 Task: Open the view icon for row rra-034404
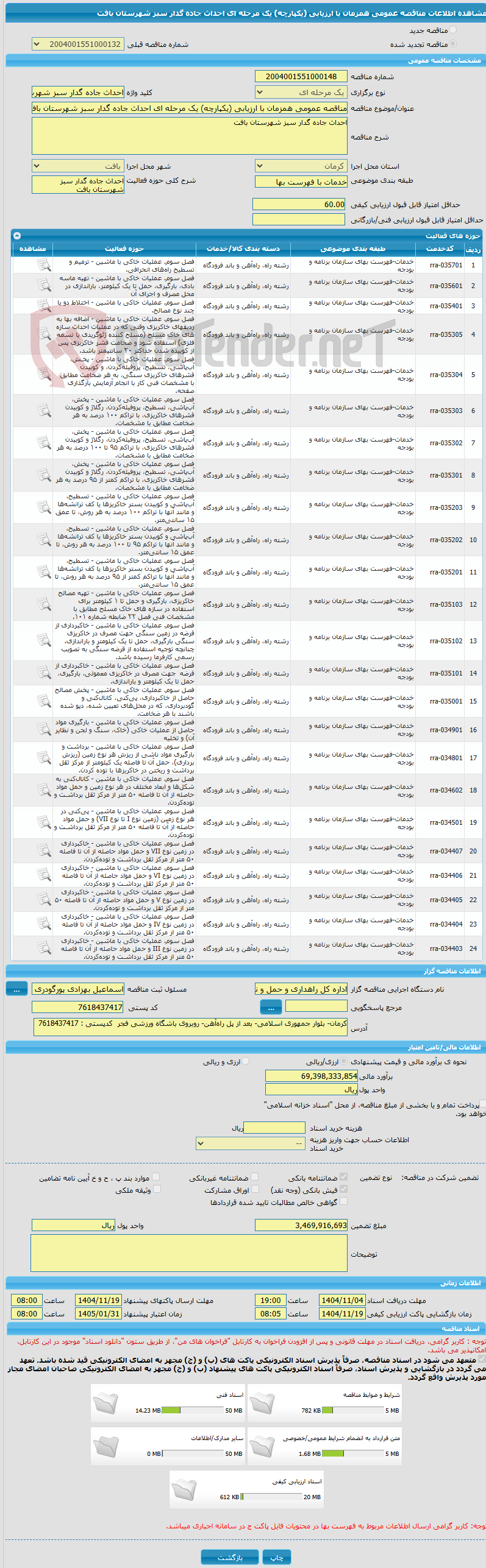click(44, 924)
